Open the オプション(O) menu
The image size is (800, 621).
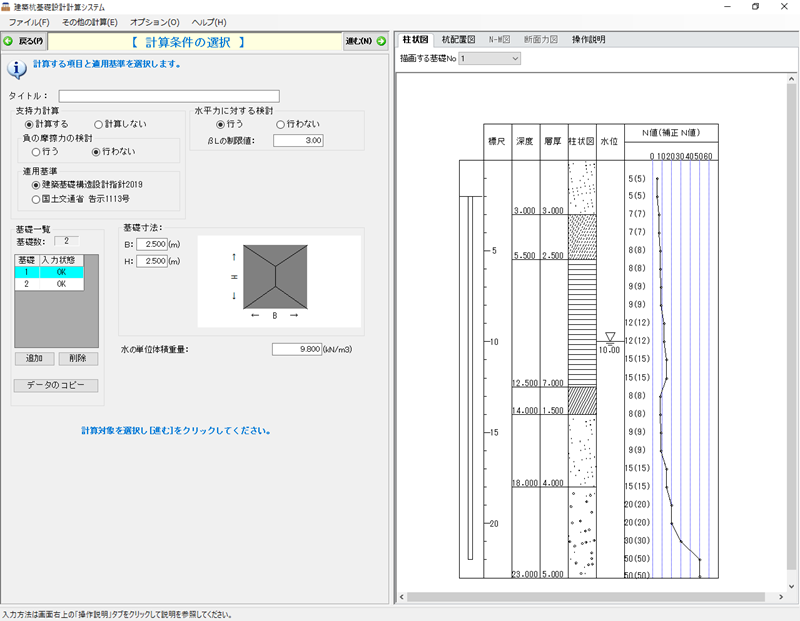tap(155, 22)
